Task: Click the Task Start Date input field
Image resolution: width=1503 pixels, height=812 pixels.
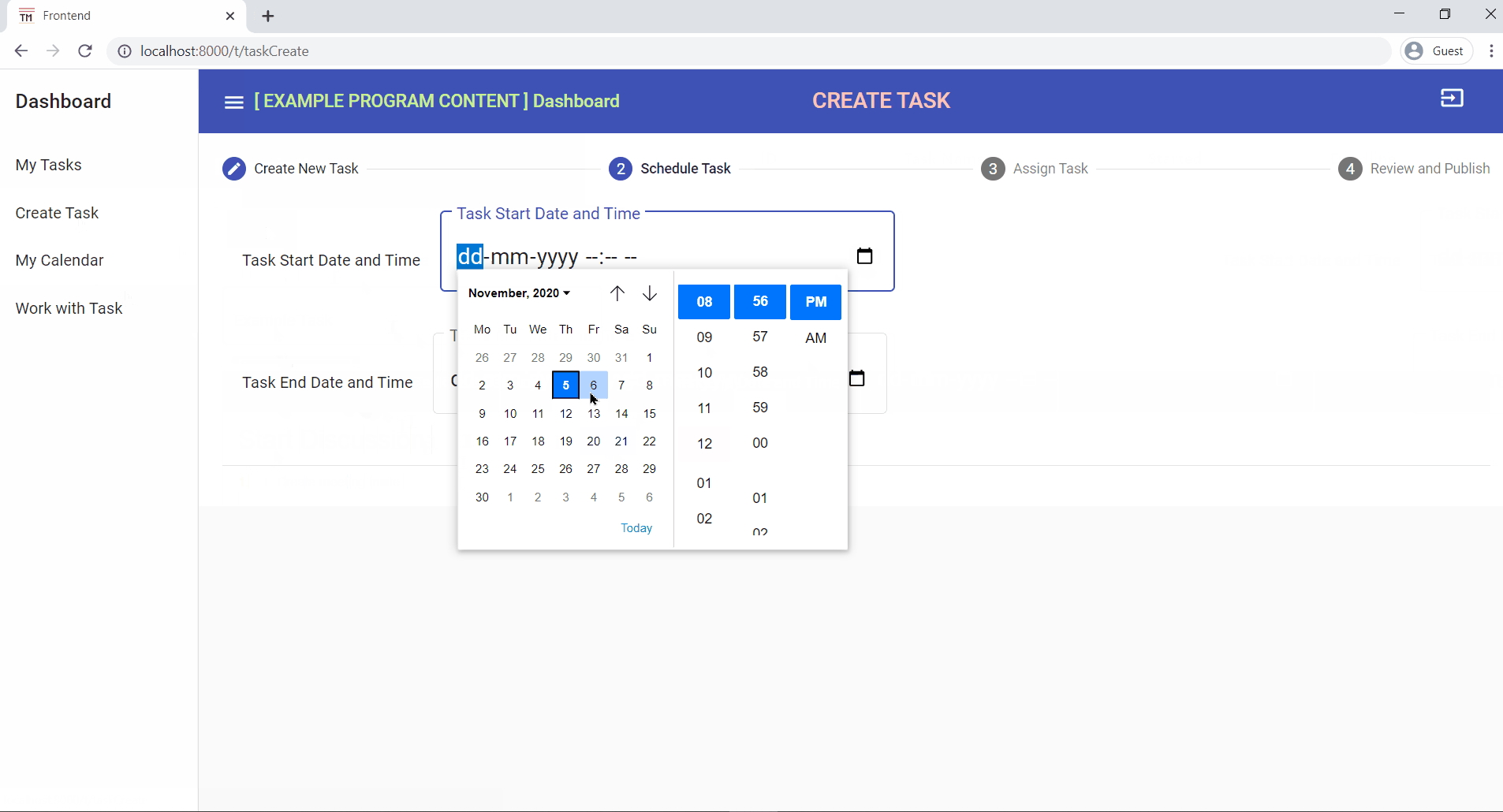Action: pyautogui.click(x=647, y=257)
